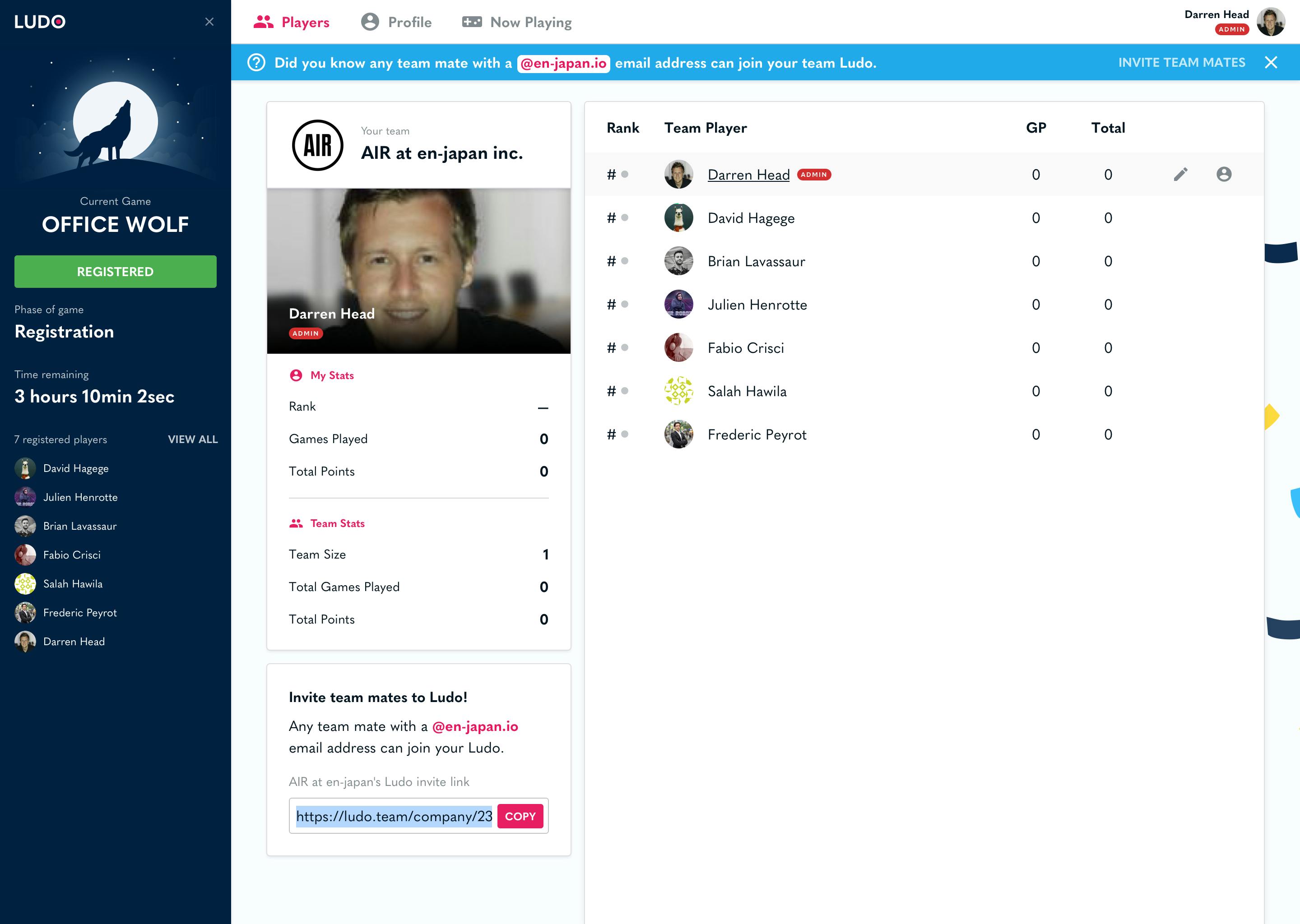
Task: Click Julien Henrotte's avatar in the table
Action: pyautogui.click(x=678, y=304)
